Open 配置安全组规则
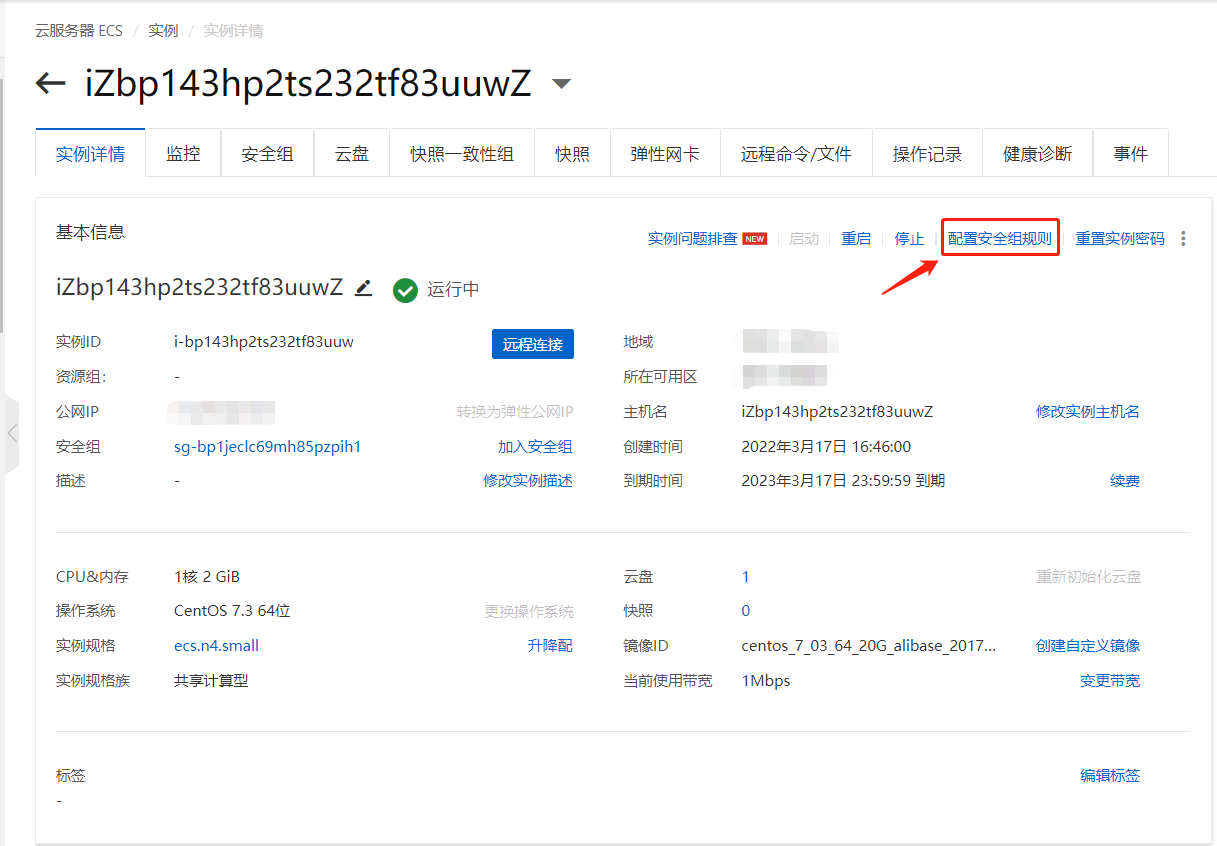Screen dimensions: 1217x846 tap(1000, 239)
